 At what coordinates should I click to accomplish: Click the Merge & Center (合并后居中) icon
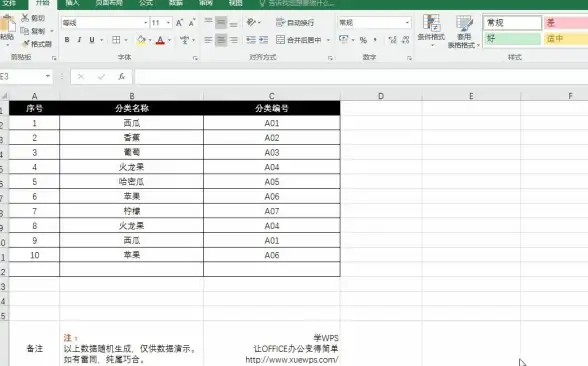[x=280, y=40]
